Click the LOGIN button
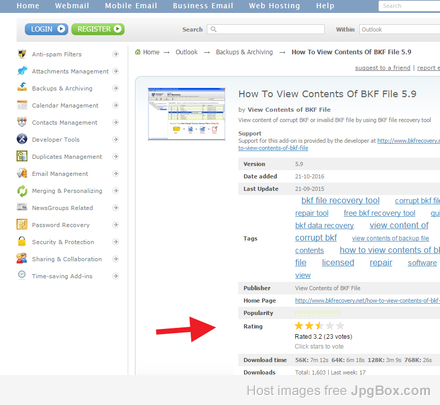The width and height of the screenshot is (440, 405). pyautogui.click(x=46, y=29)
